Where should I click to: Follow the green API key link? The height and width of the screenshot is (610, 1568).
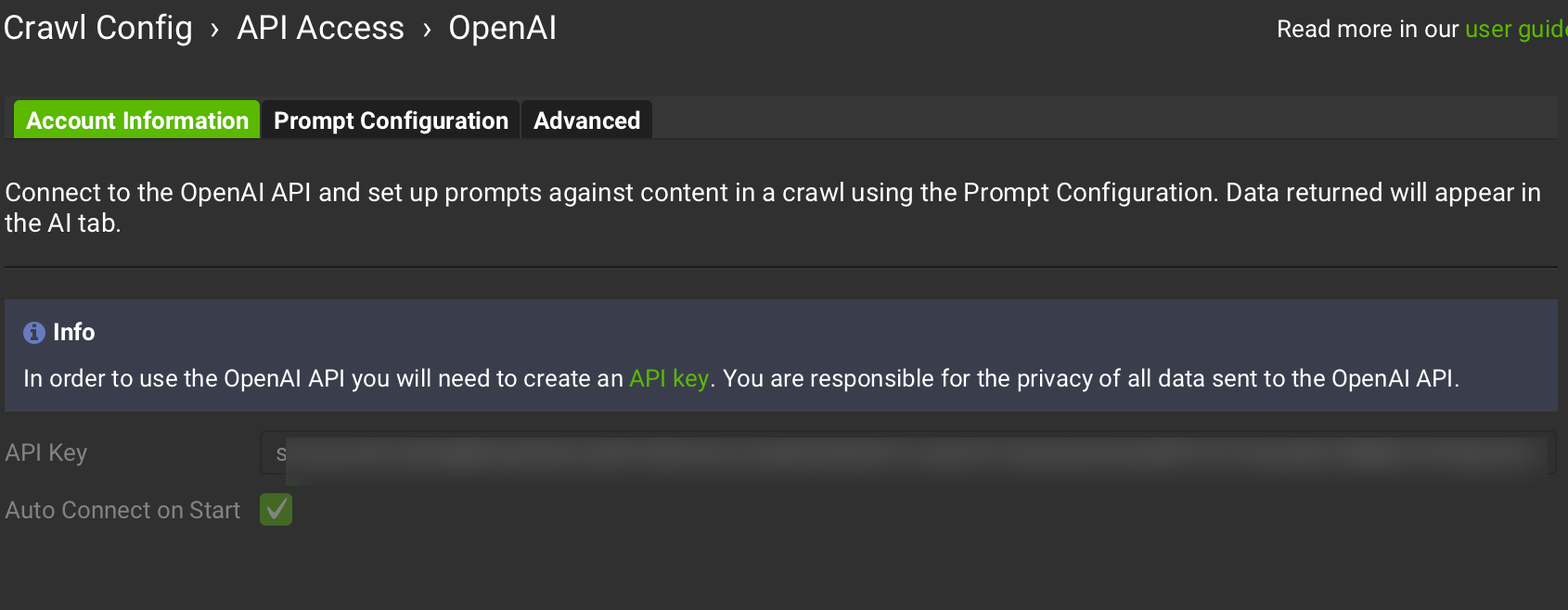tap(669, 379)
